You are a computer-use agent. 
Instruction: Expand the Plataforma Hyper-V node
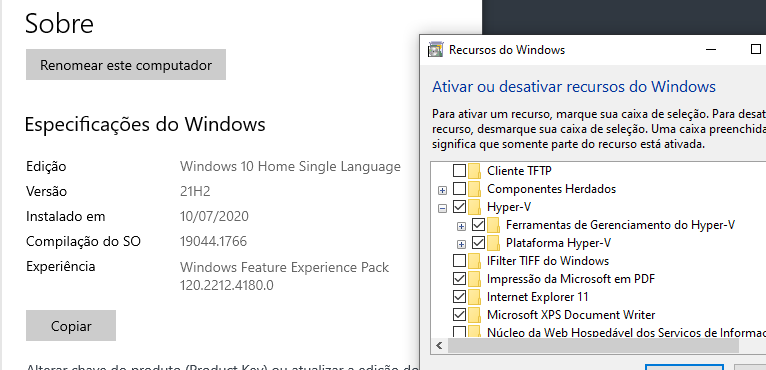click(461, 244)
